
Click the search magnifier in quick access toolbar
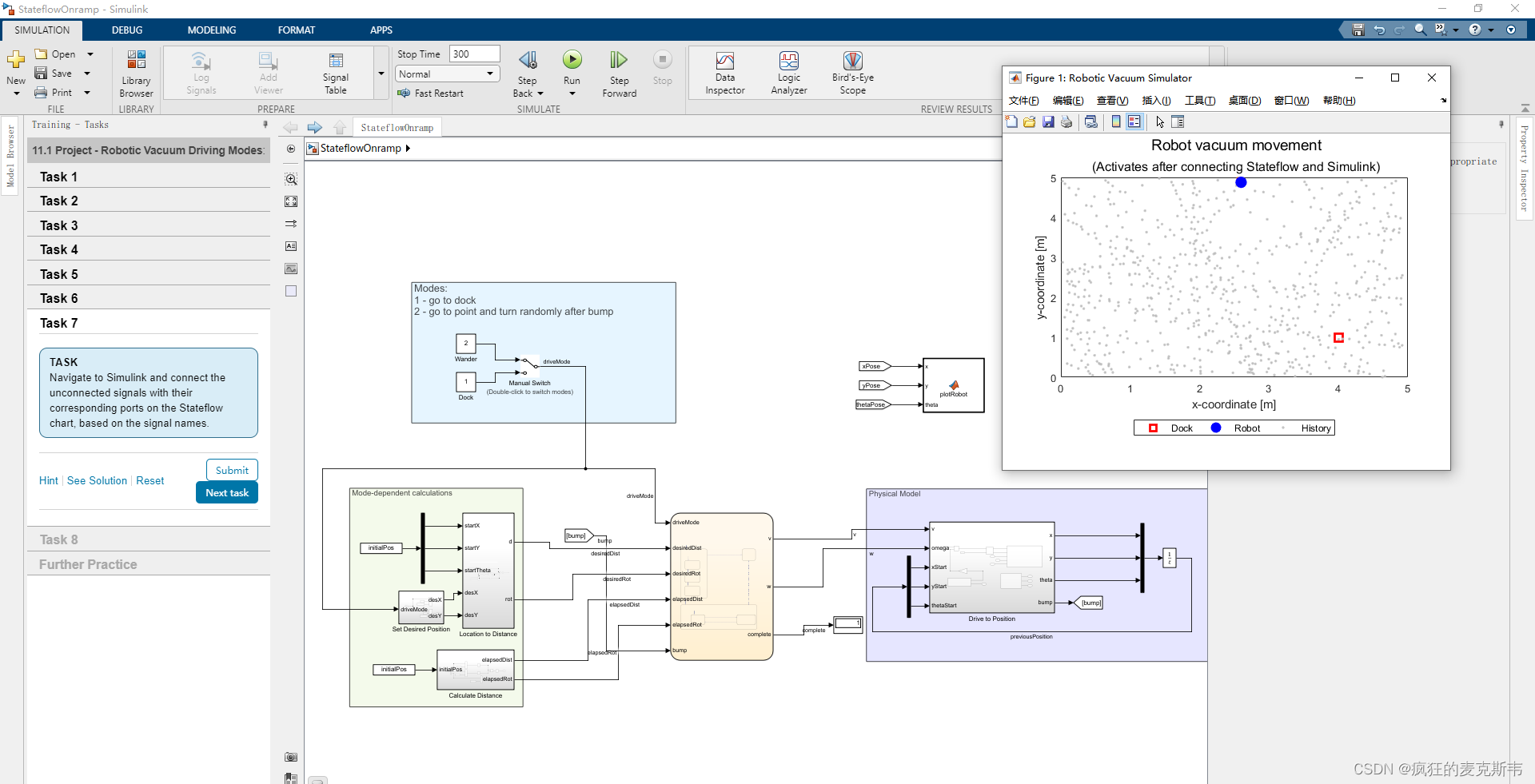pos(1420,30)
